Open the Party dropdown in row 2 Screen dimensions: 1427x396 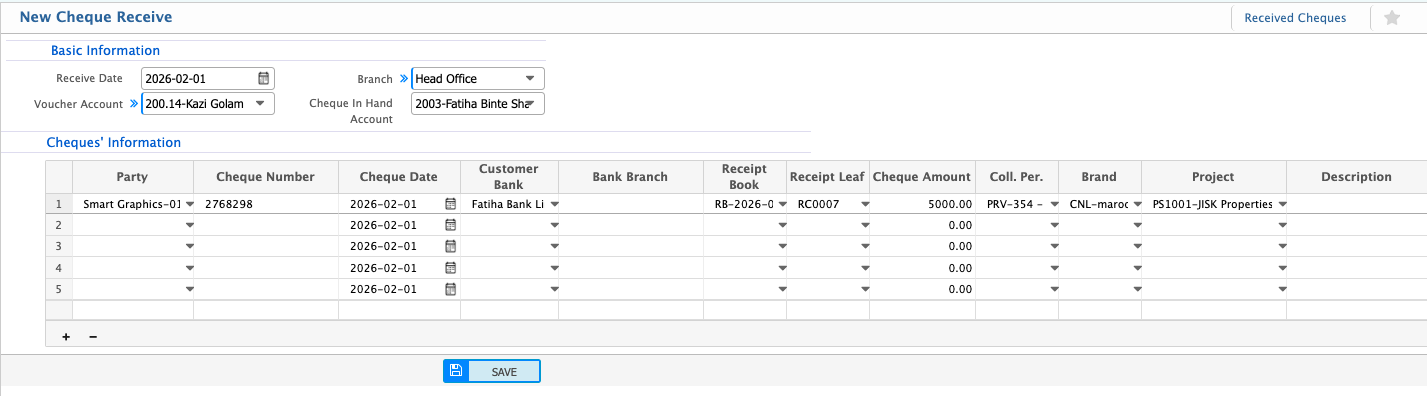tap(189, 225)
